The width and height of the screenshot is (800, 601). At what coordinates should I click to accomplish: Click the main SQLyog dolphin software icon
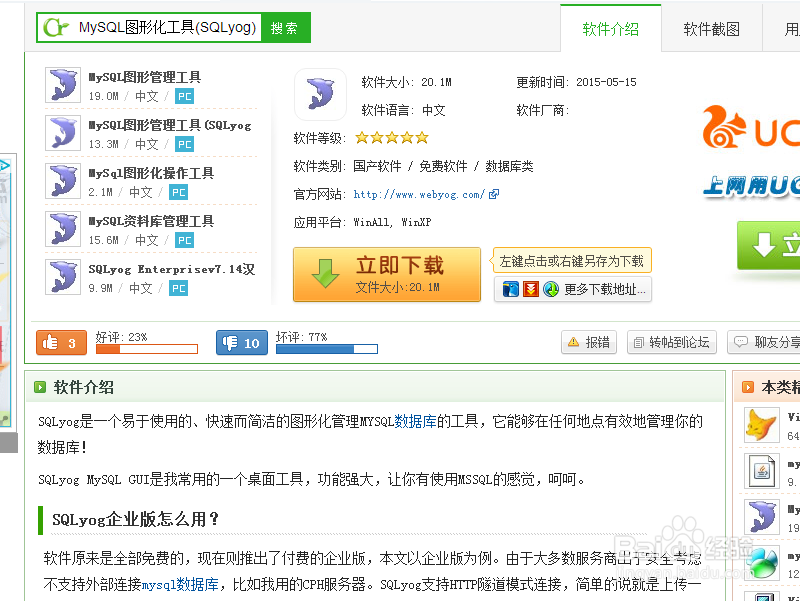(x=320, y=94)
